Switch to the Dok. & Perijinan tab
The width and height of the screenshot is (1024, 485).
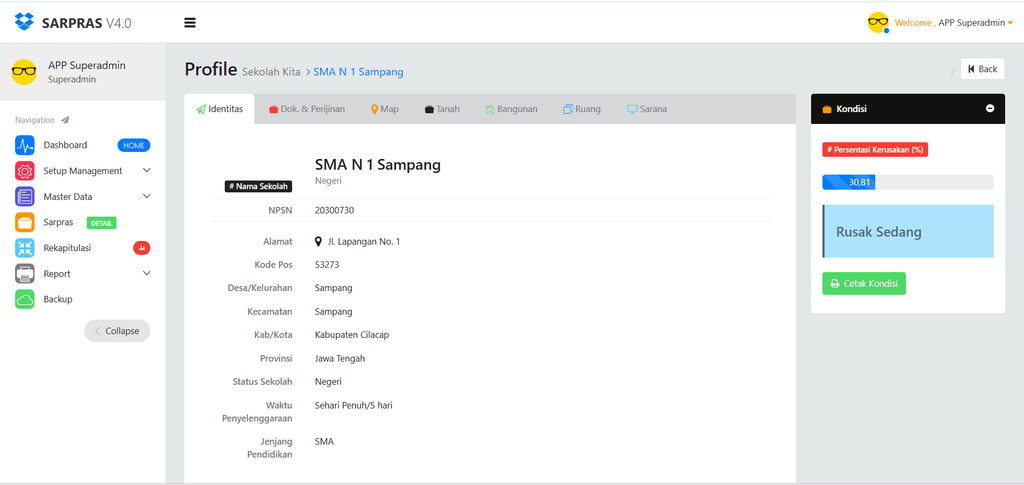point(307,109)
